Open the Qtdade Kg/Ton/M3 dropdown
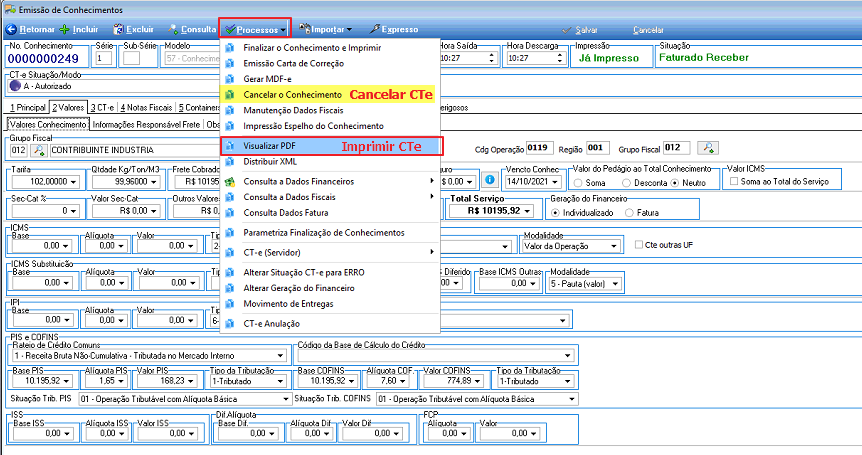The width and height of the screenshot is (862, 455). 154,182
